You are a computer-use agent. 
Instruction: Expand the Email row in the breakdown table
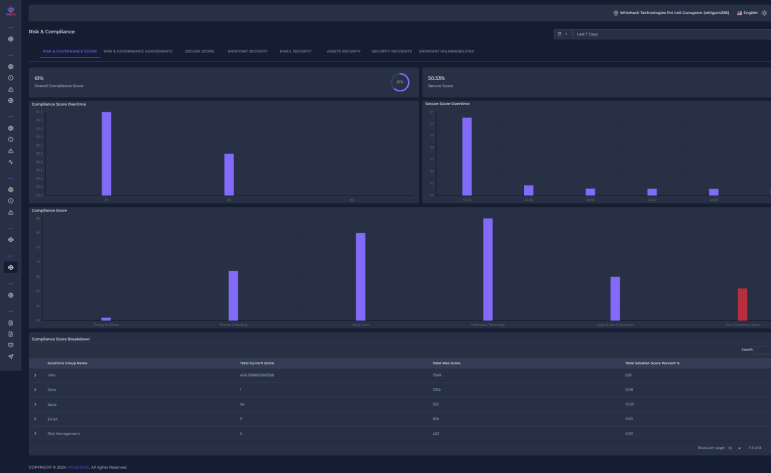point(35,419)
